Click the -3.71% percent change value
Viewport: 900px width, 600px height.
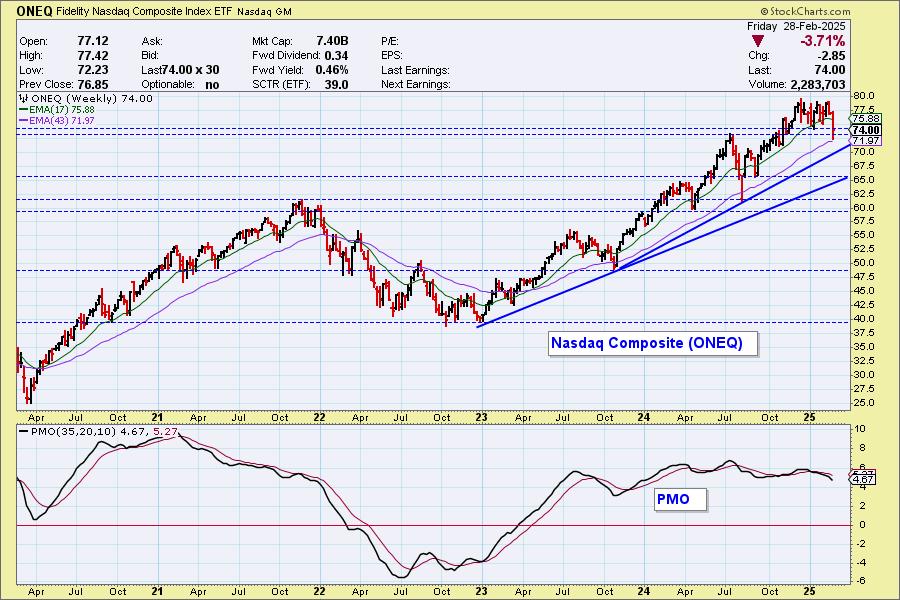click(823, 41)
